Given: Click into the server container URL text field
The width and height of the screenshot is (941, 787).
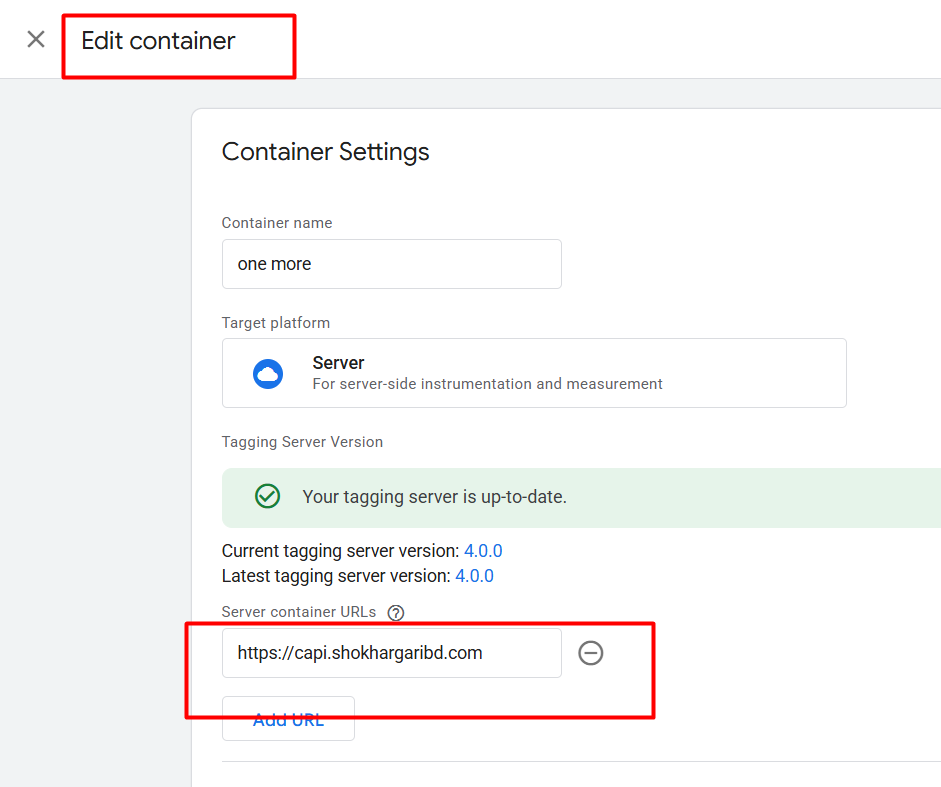Looking at the screenshot, I should 391,653.
